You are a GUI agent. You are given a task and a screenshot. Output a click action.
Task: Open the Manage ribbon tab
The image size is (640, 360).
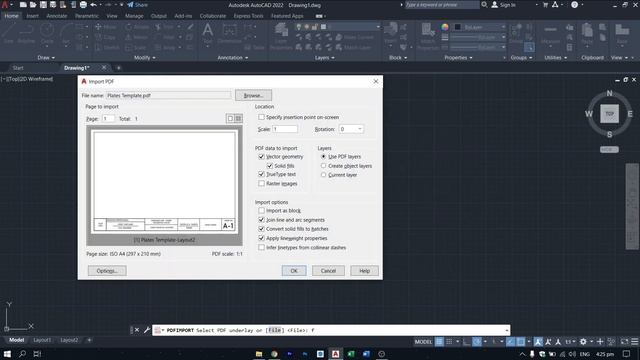click(134, 16)
